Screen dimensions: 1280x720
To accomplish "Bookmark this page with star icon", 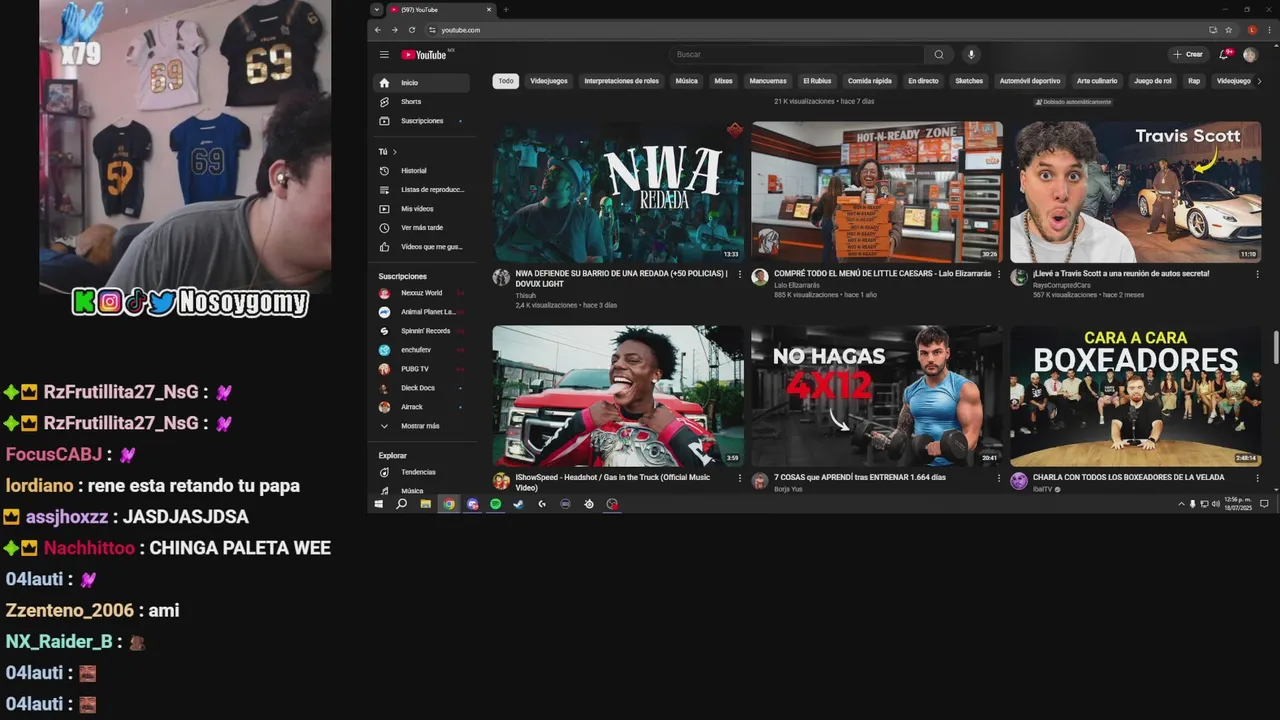I will tap(1229, 30).
